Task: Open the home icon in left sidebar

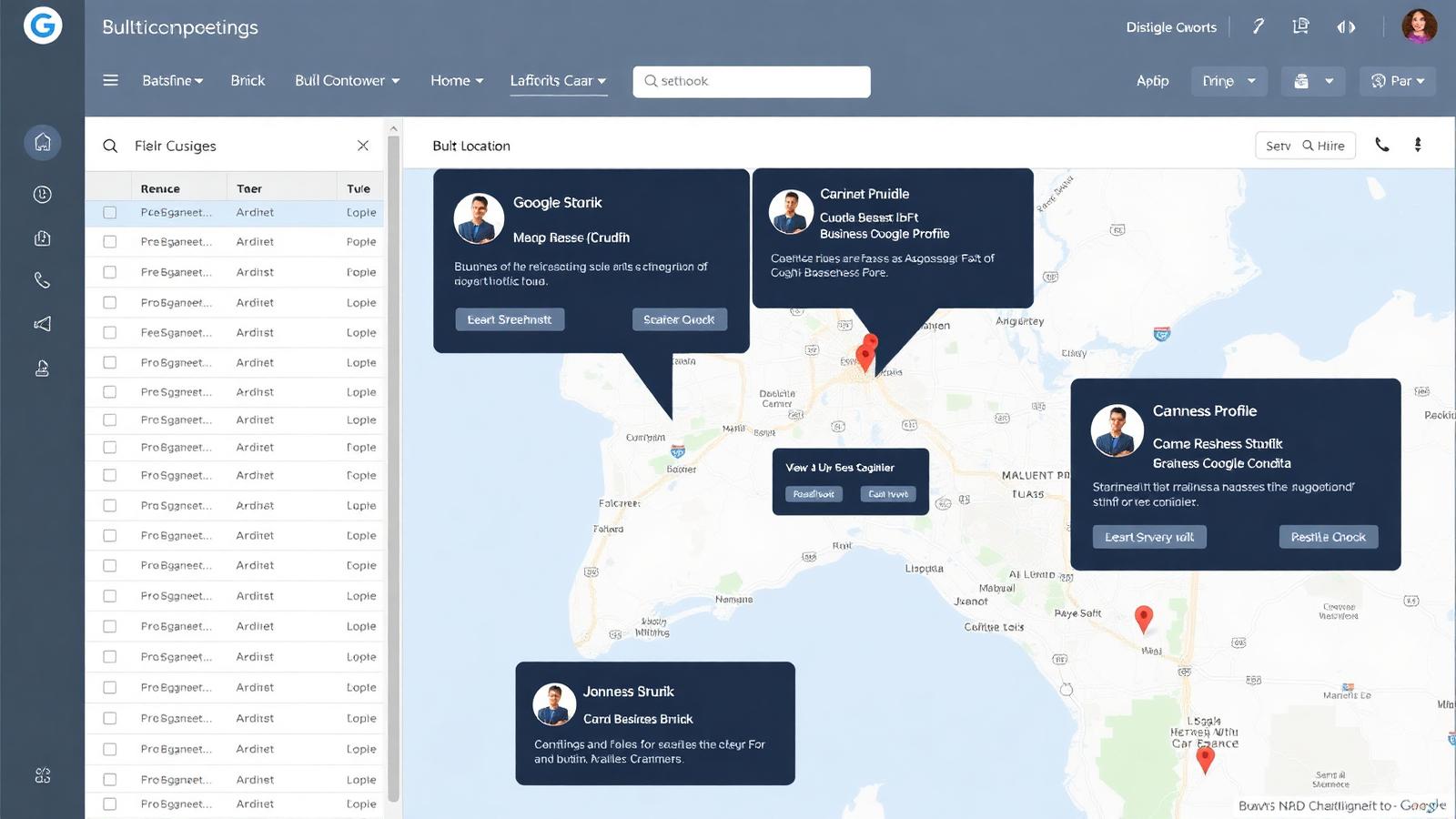Action: pos(43,142)
